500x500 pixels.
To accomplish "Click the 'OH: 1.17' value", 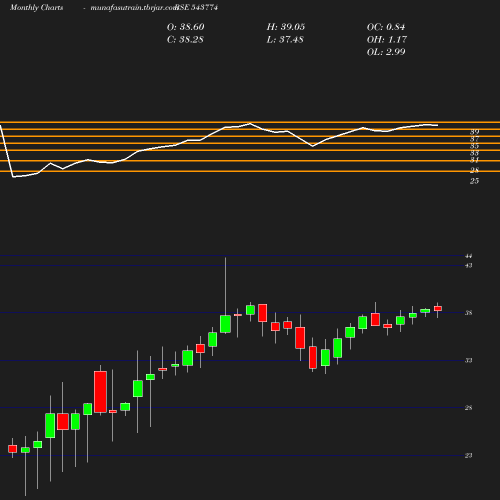I will (x=387, y=40).
